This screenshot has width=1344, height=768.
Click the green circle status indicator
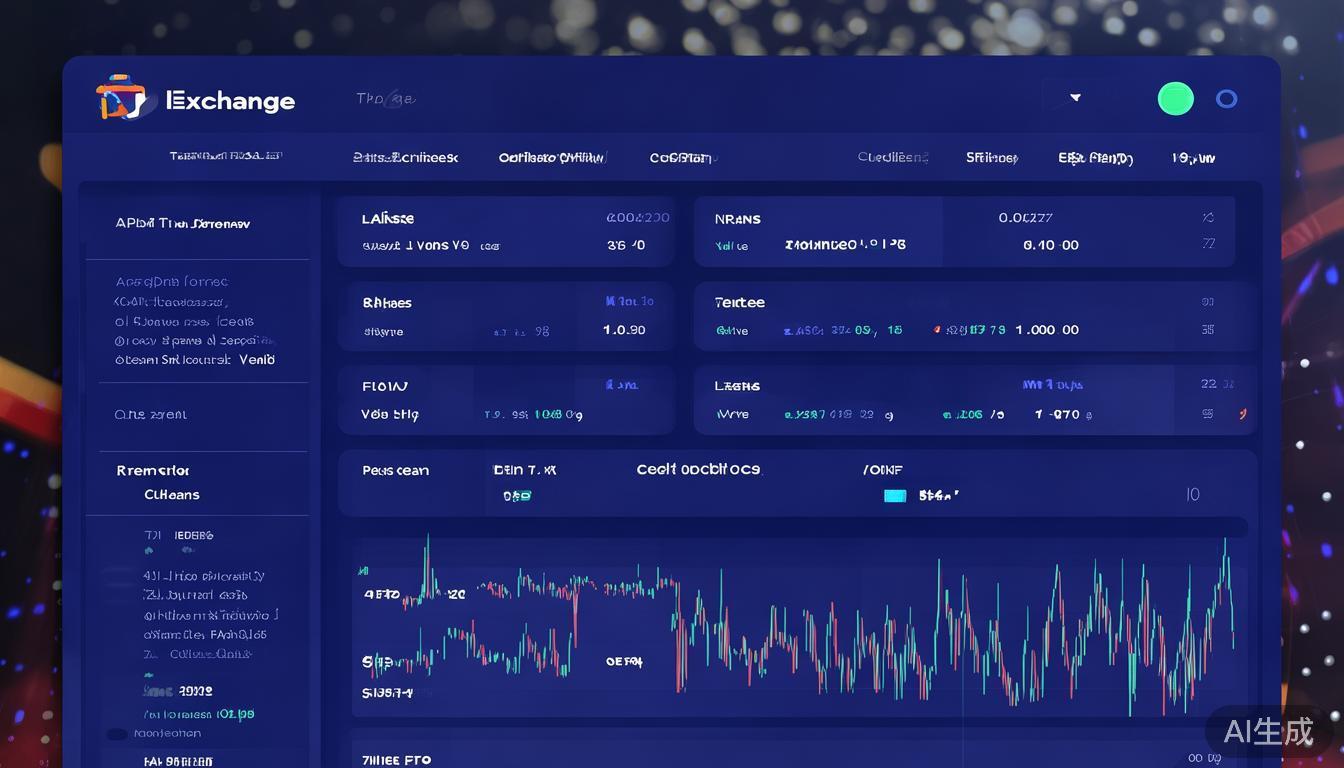1175,99
